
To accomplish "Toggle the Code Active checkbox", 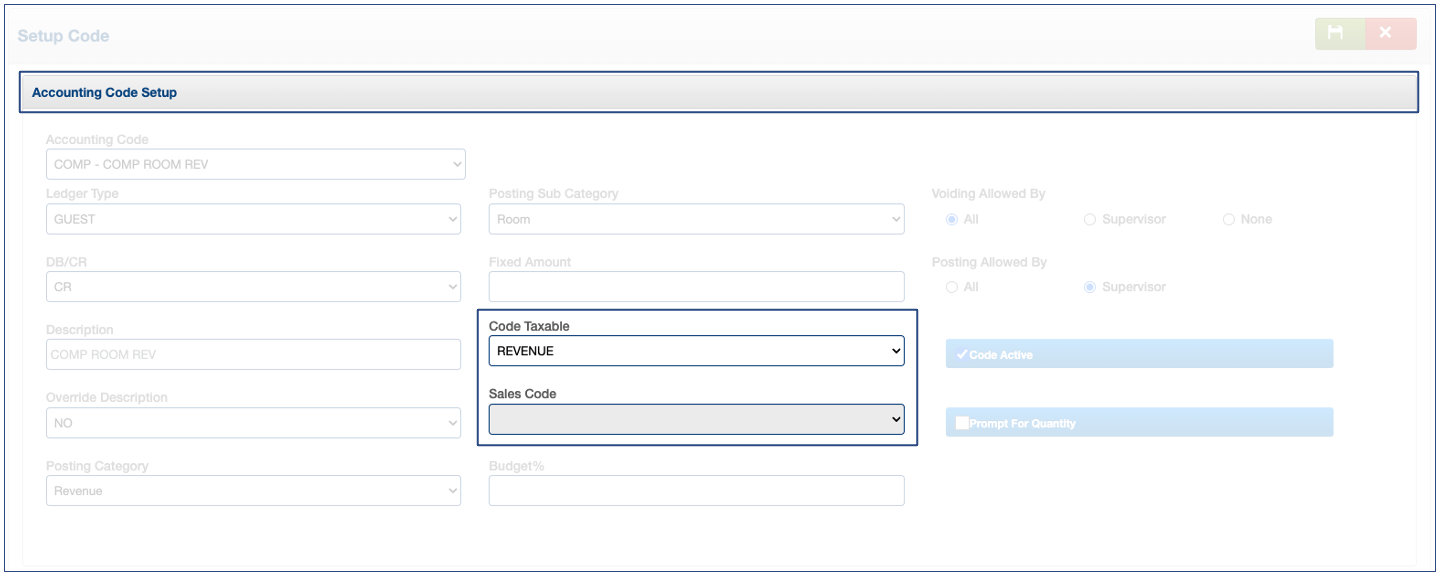I will click(962, 354).
